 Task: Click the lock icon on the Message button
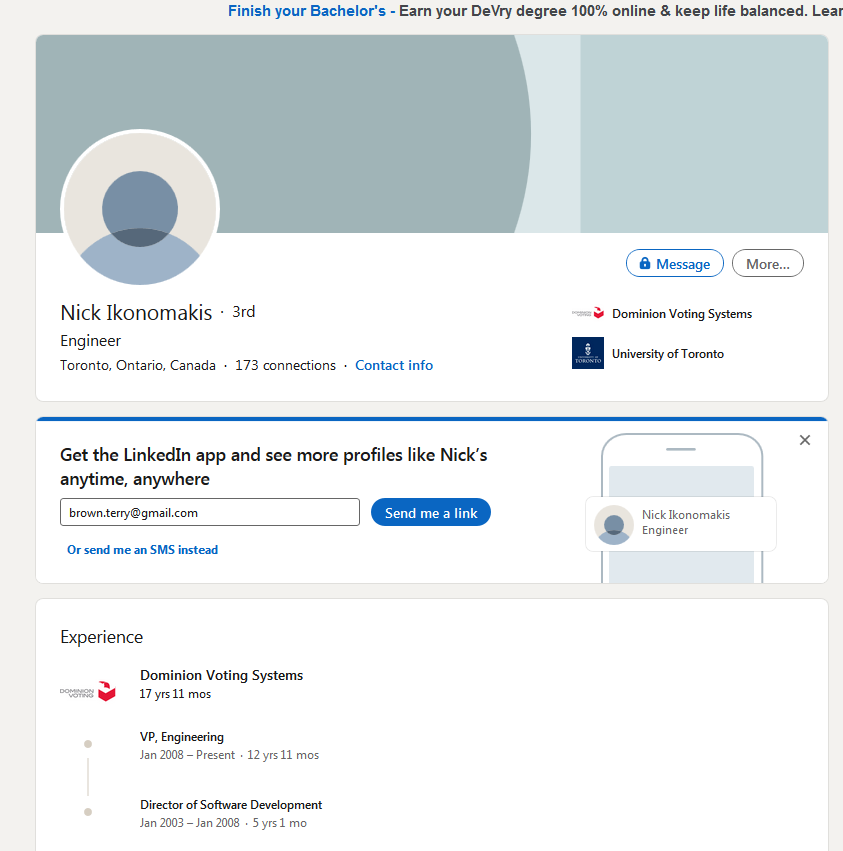pyautogui.click(x=644, y=263)
